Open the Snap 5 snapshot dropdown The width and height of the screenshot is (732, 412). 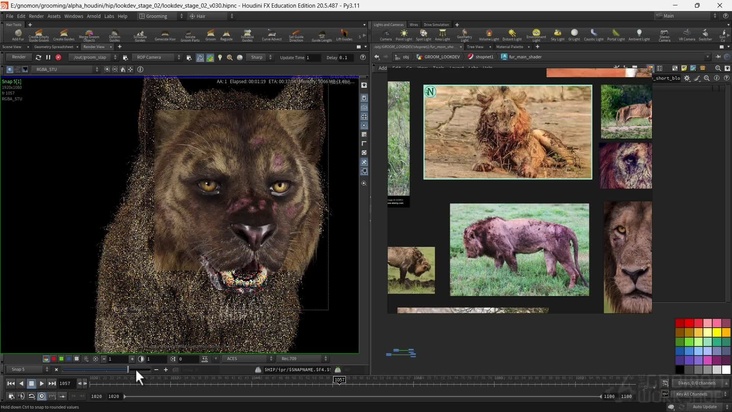pyautogui.click(x=27, y=370)
